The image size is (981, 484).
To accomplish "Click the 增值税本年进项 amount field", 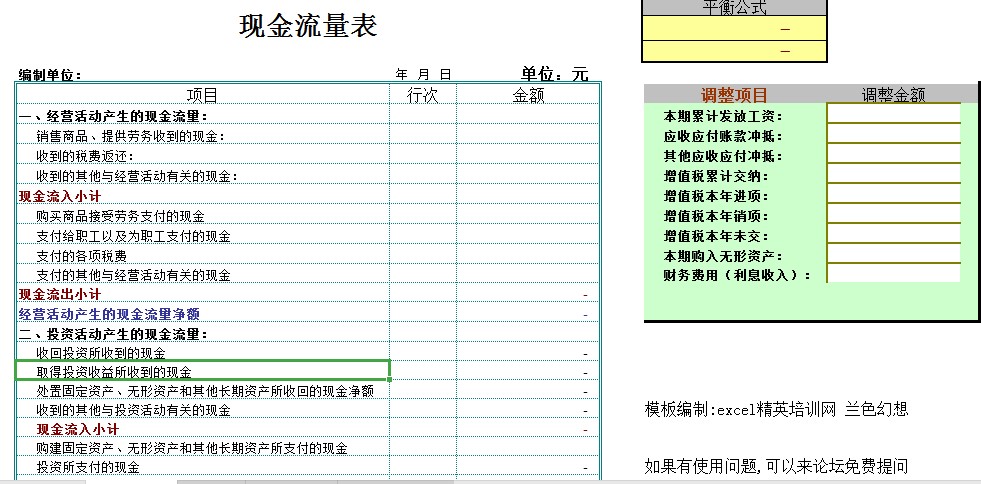I will click(x=893, y=193).
